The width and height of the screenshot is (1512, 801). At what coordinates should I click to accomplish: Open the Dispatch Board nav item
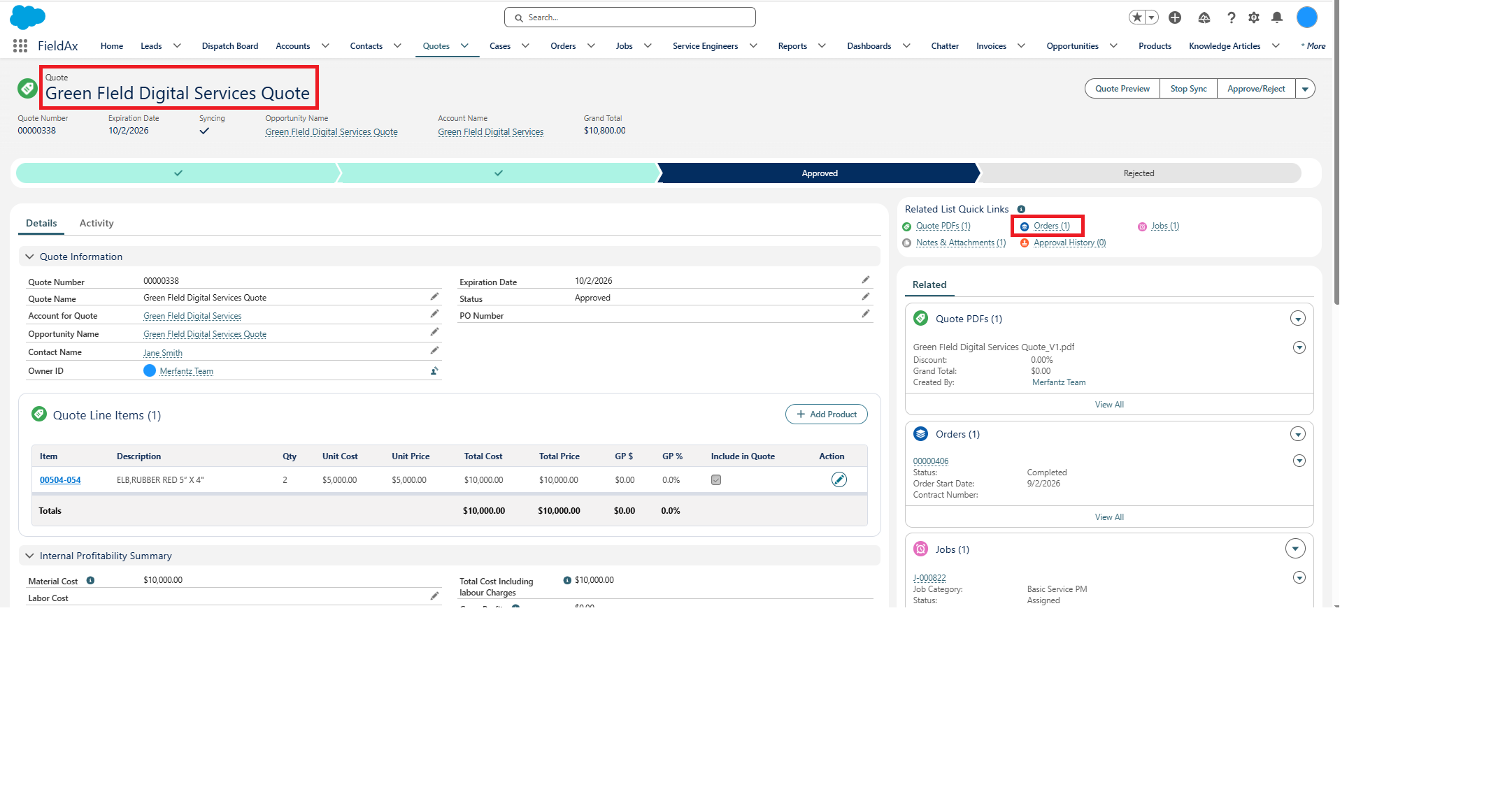[230, 46]
